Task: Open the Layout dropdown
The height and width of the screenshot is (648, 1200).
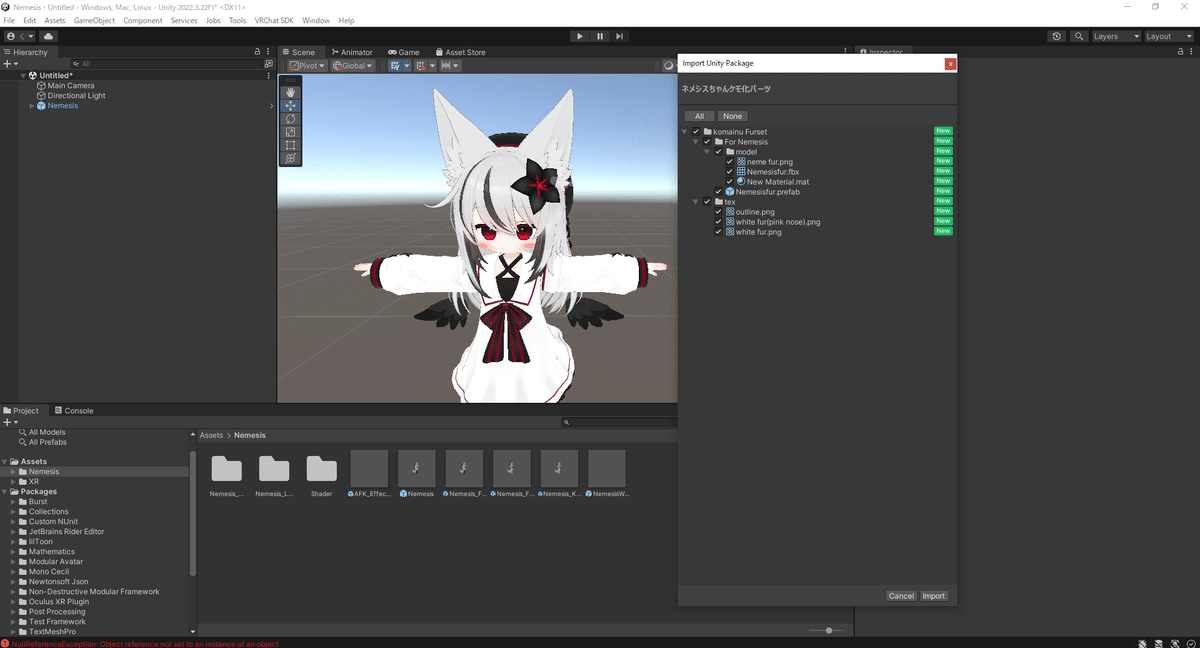Action: point(1168,36)
